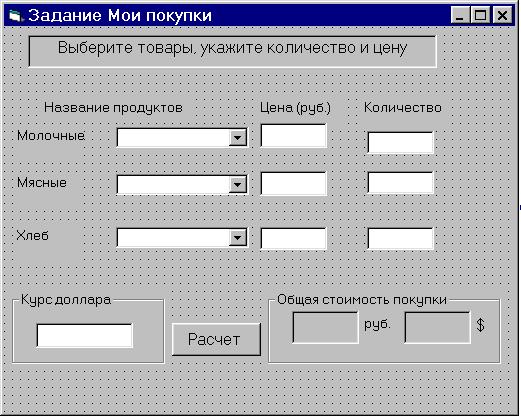This screenshot has height=416, width=521.
Task: Click the 'Задание Мои покупки' title bar text
Action: pyautogui.click(x=120, y=15)
